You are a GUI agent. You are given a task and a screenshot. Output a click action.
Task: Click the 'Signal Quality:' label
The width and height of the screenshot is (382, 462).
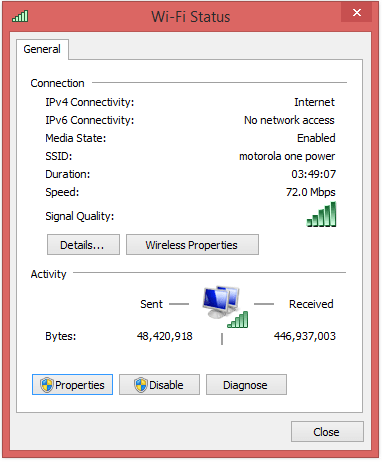point(80,216)
